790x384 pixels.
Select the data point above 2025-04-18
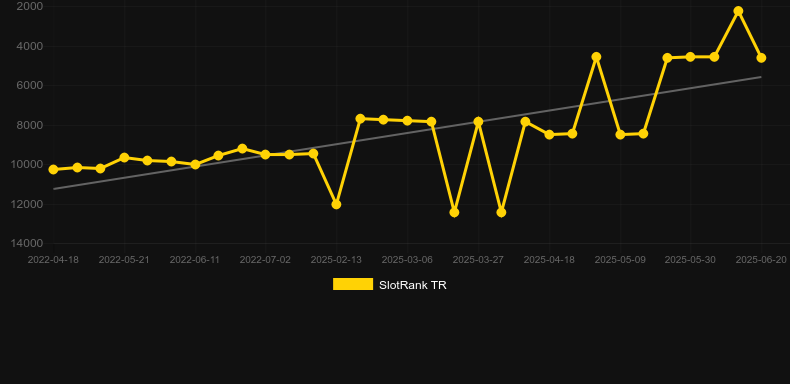point(549,135)
